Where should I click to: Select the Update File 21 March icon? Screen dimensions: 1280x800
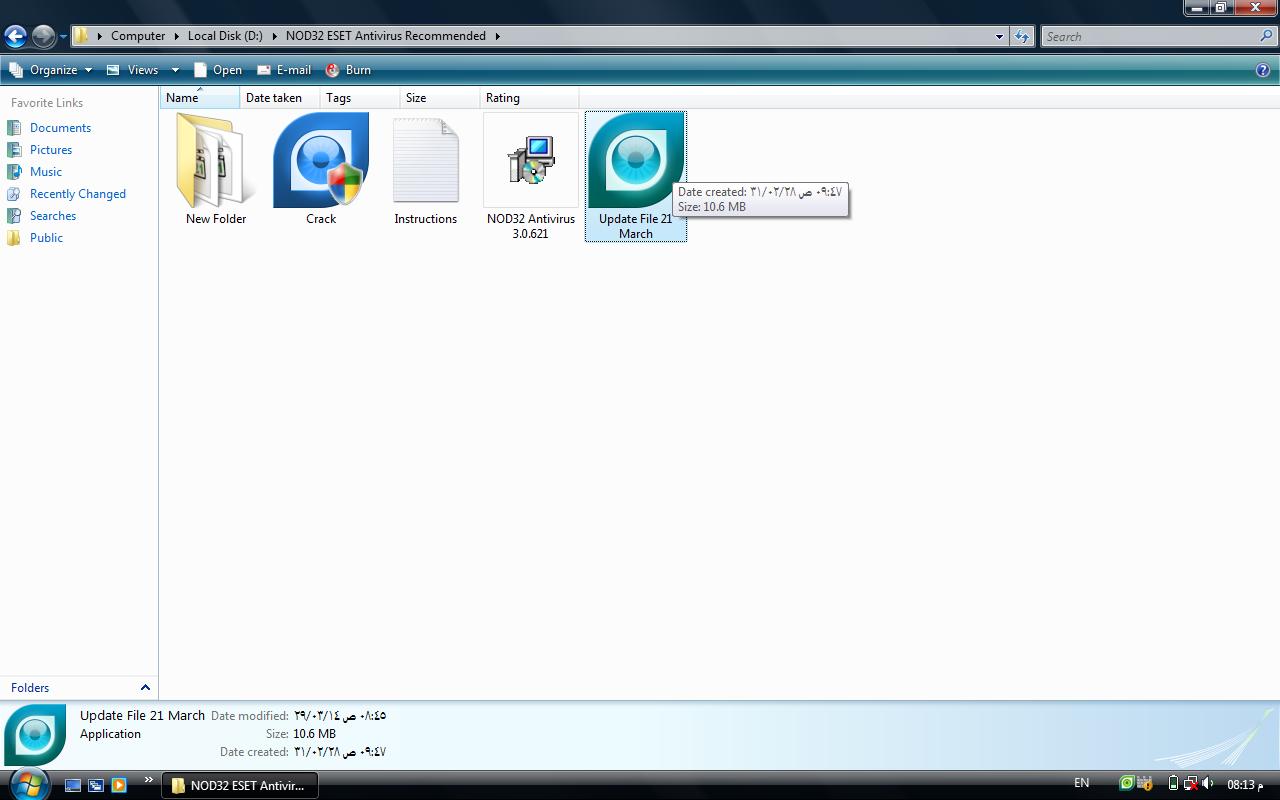click(x=636, y=160)
